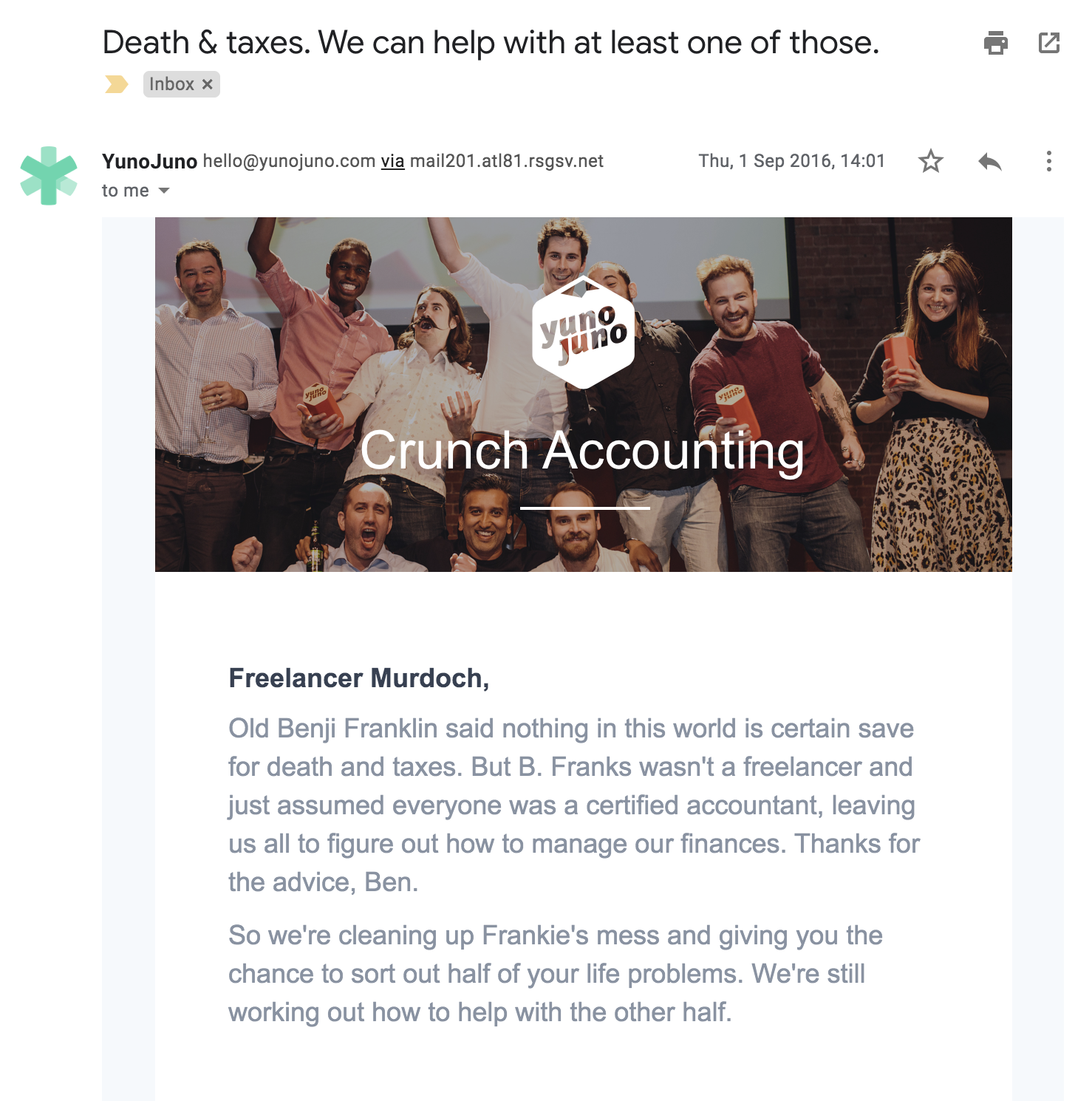Open email in a new window
The image size is (1092, 1101).
click(x=1048, y=43)
